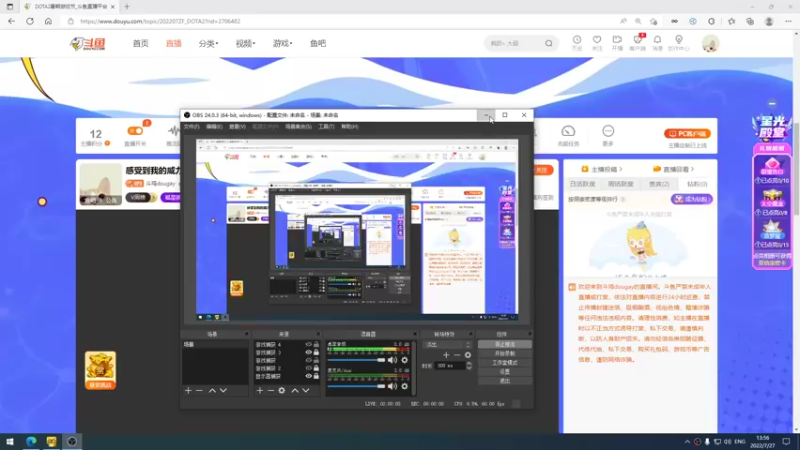Expand 分类 menu in Douyu header
The height and width of the screenshot is (450, 800).
tap(208, 43)
